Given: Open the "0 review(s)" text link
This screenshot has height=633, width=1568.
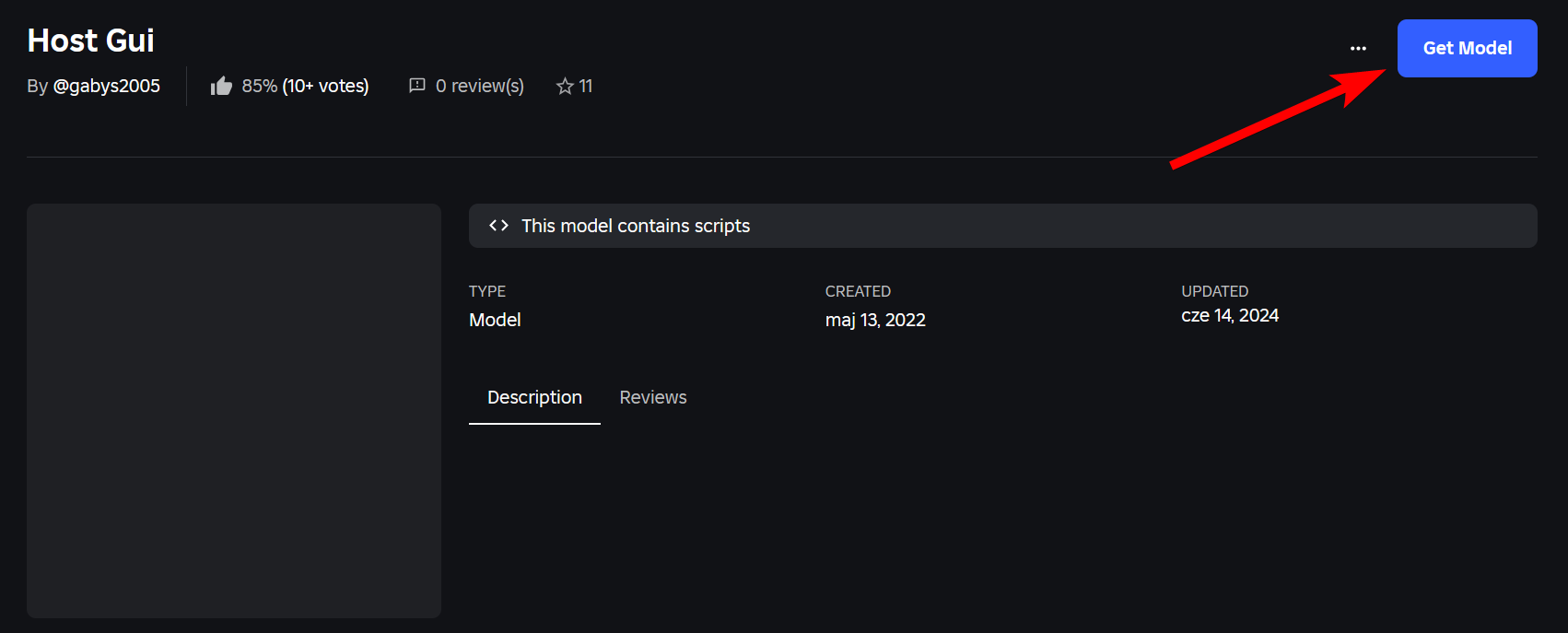Looking at the screenshot, I should point(479,86).
